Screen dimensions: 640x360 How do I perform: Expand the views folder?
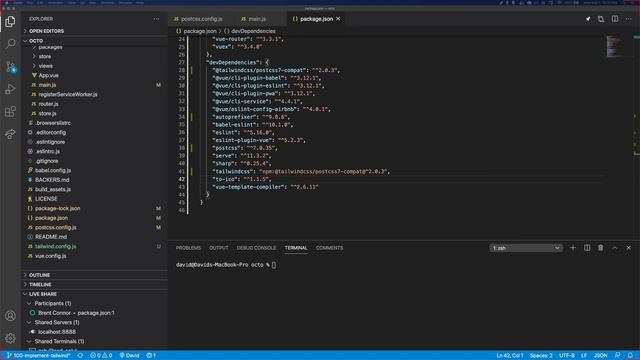click(46, 66)
